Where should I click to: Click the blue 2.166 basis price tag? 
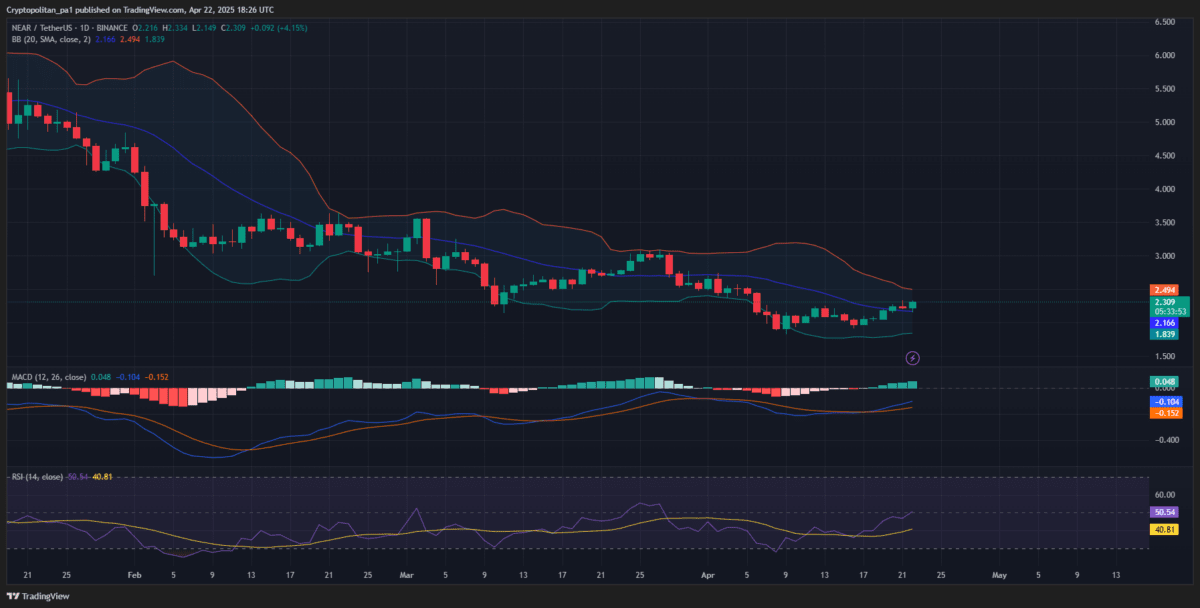coord(1163,323)
